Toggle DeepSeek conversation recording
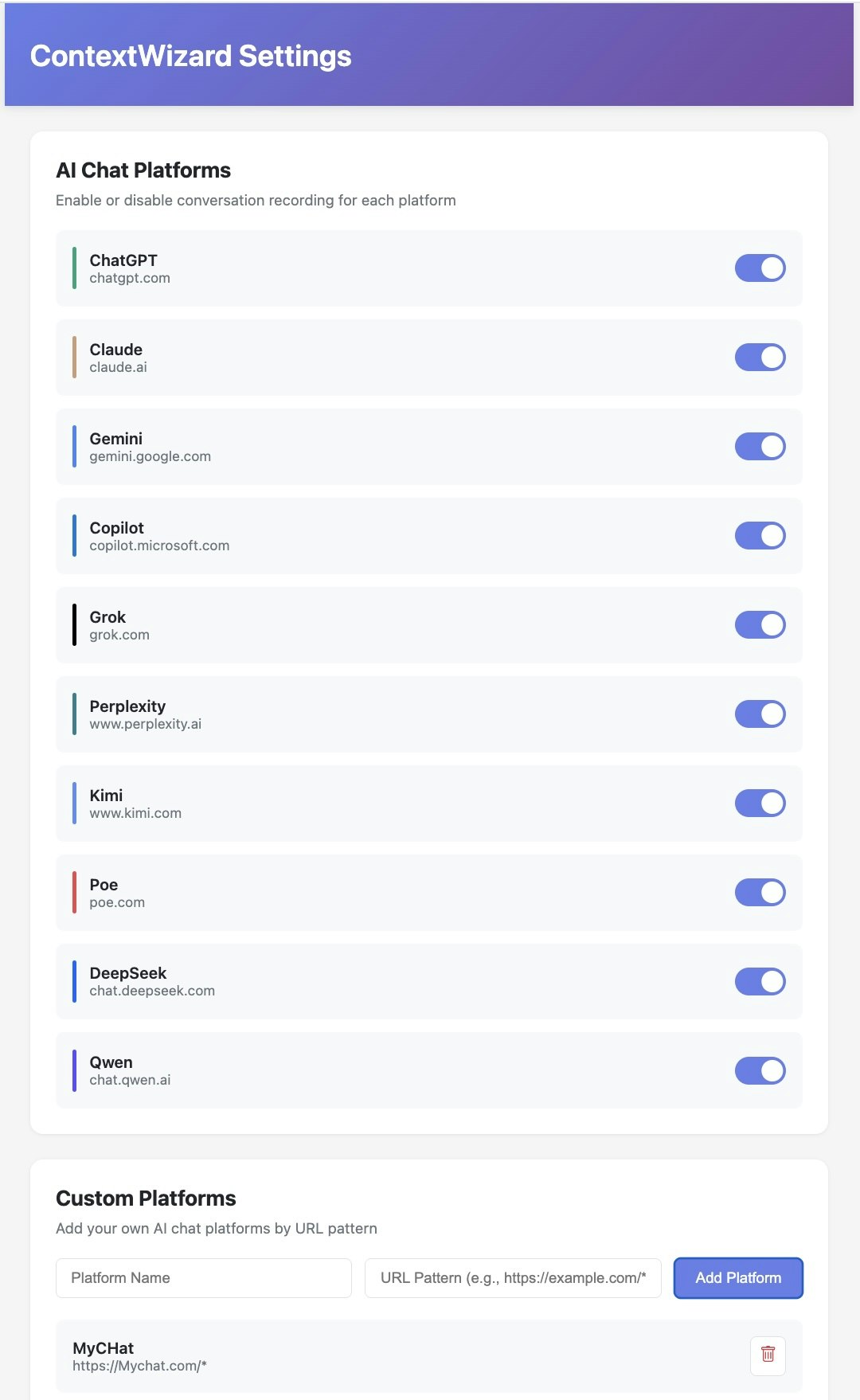Viewport: 860px width, 1400px height. pyautogui.click(x=759, y=981)
